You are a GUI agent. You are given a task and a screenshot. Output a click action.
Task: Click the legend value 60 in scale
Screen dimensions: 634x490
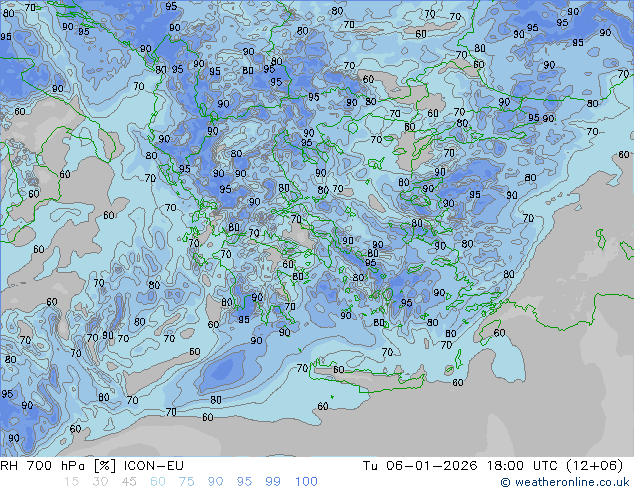(158, 482)
